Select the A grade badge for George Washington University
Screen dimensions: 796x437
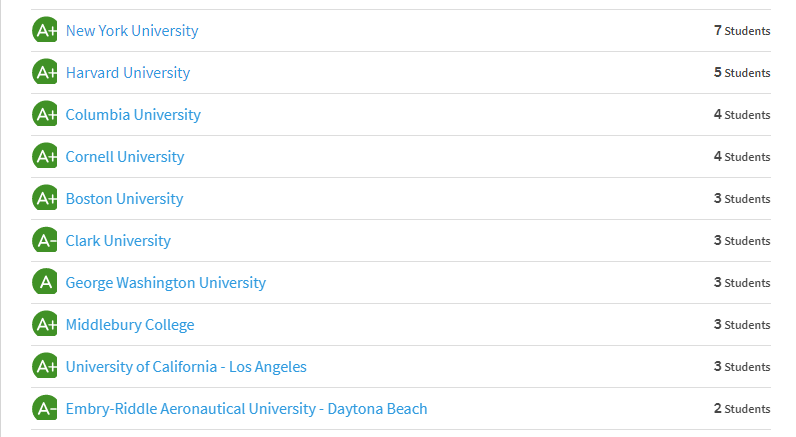[x=45, y=282]
